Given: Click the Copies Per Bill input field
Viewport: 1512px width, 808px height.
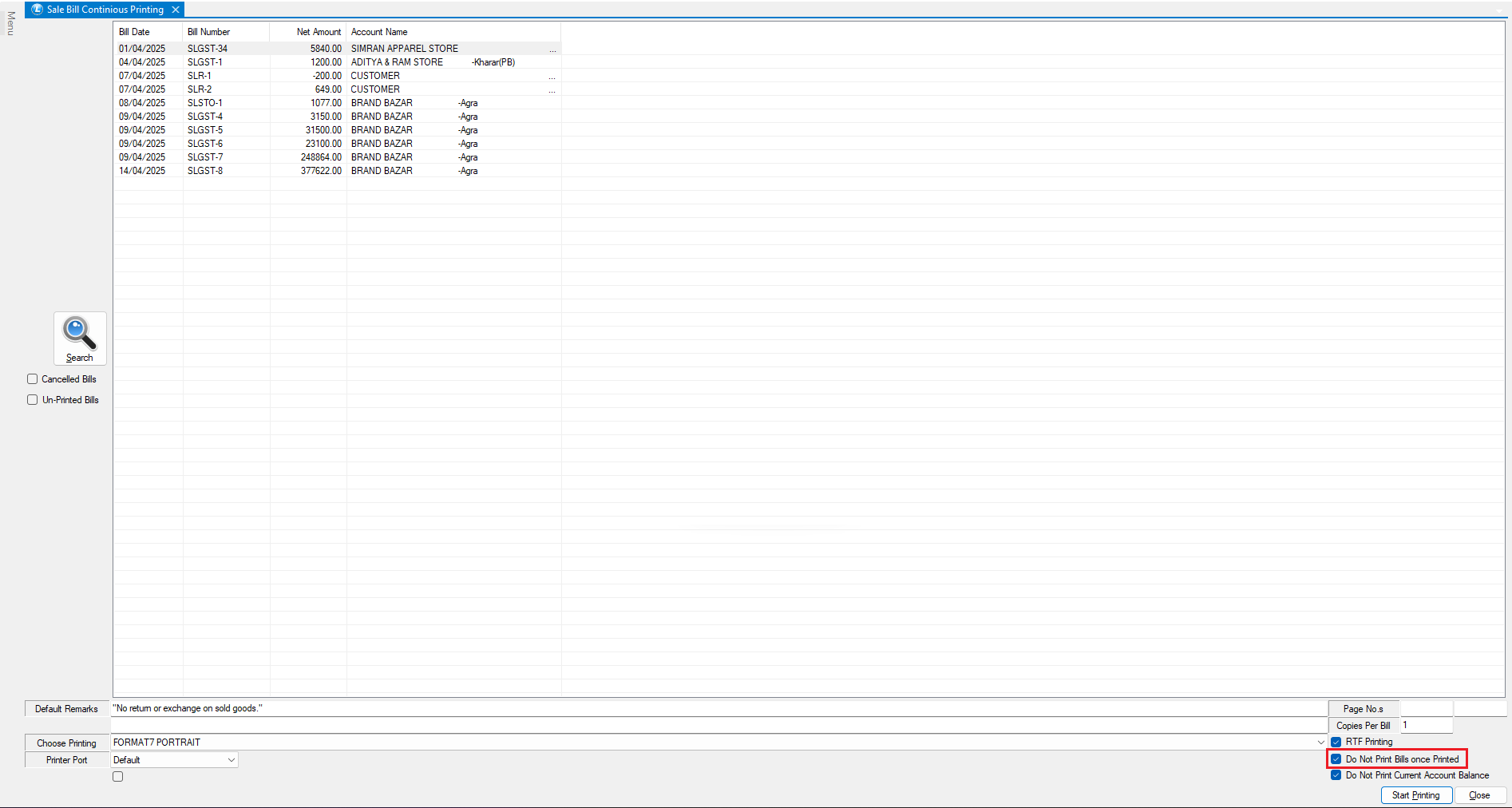Looking at the screenshot, I should click(x=1426, y=725).
